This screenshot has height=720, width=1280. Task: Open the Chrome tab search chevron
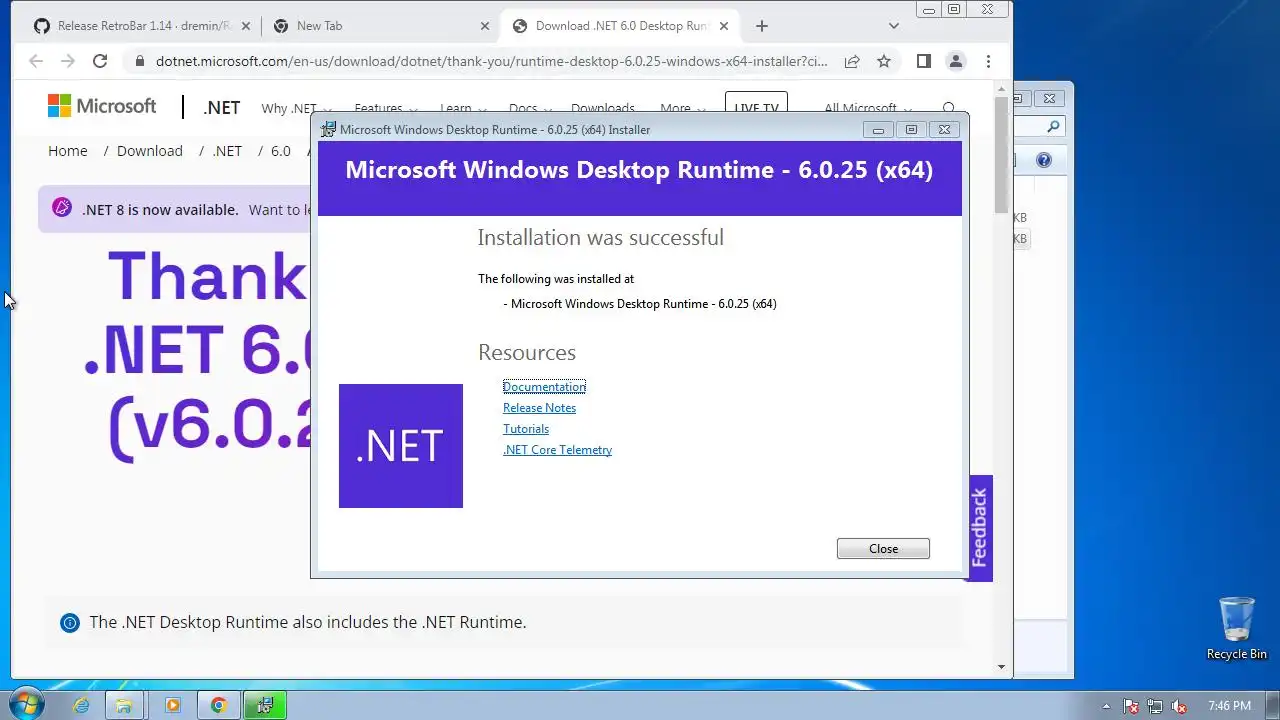[894, 26]
